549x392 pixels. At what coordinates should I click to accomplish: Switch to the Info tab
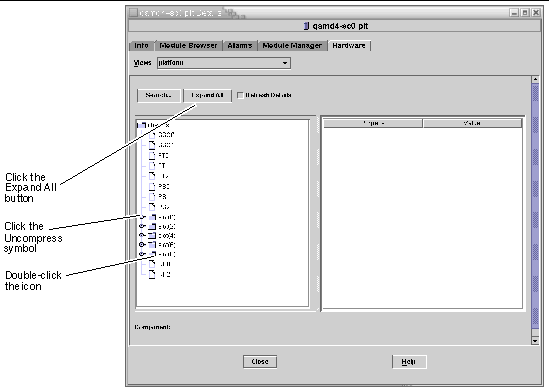pyautogui.click(x=142, y=46)
